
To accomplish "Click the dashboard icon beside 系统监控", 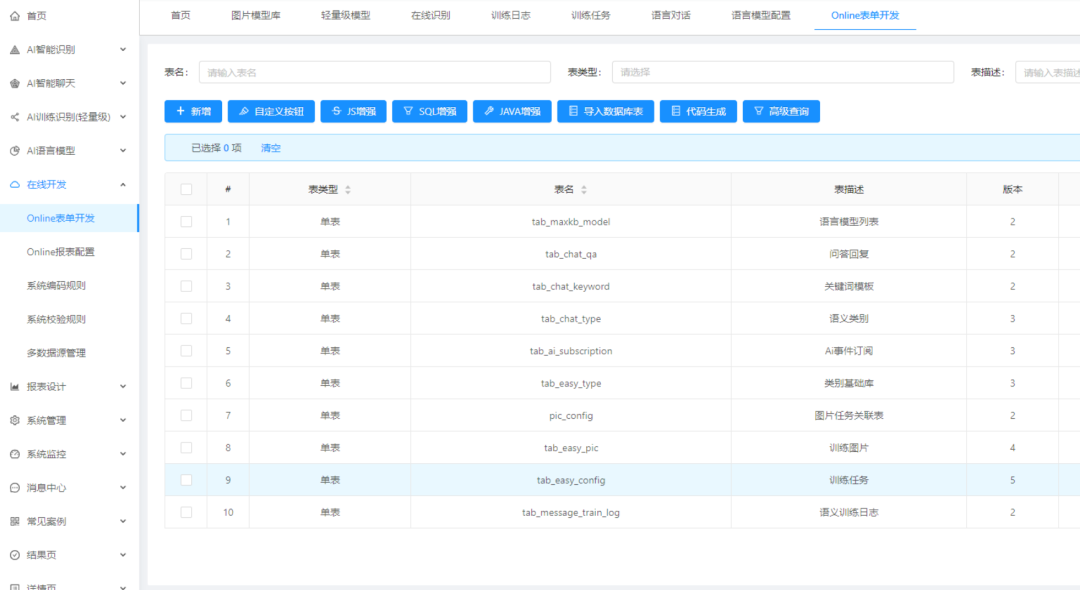I will point(14,454).
